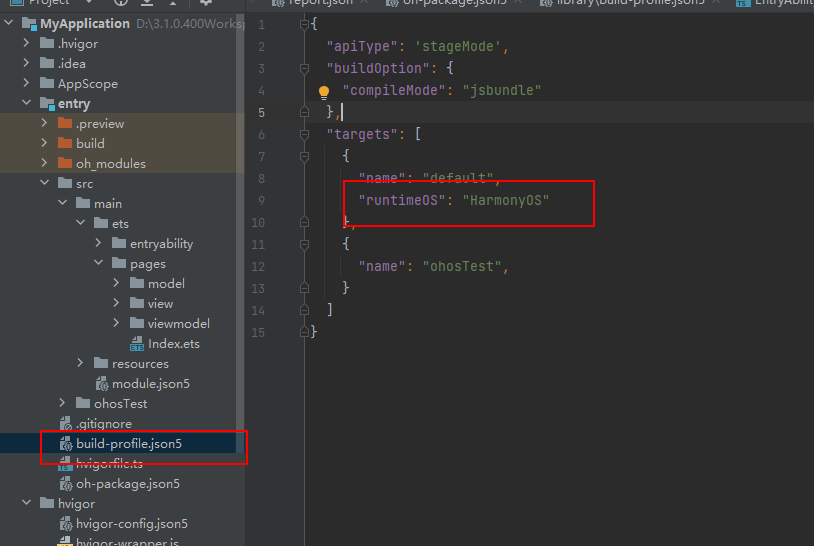Expand the model folder
The image size is (814, 546).
(116, 283)
